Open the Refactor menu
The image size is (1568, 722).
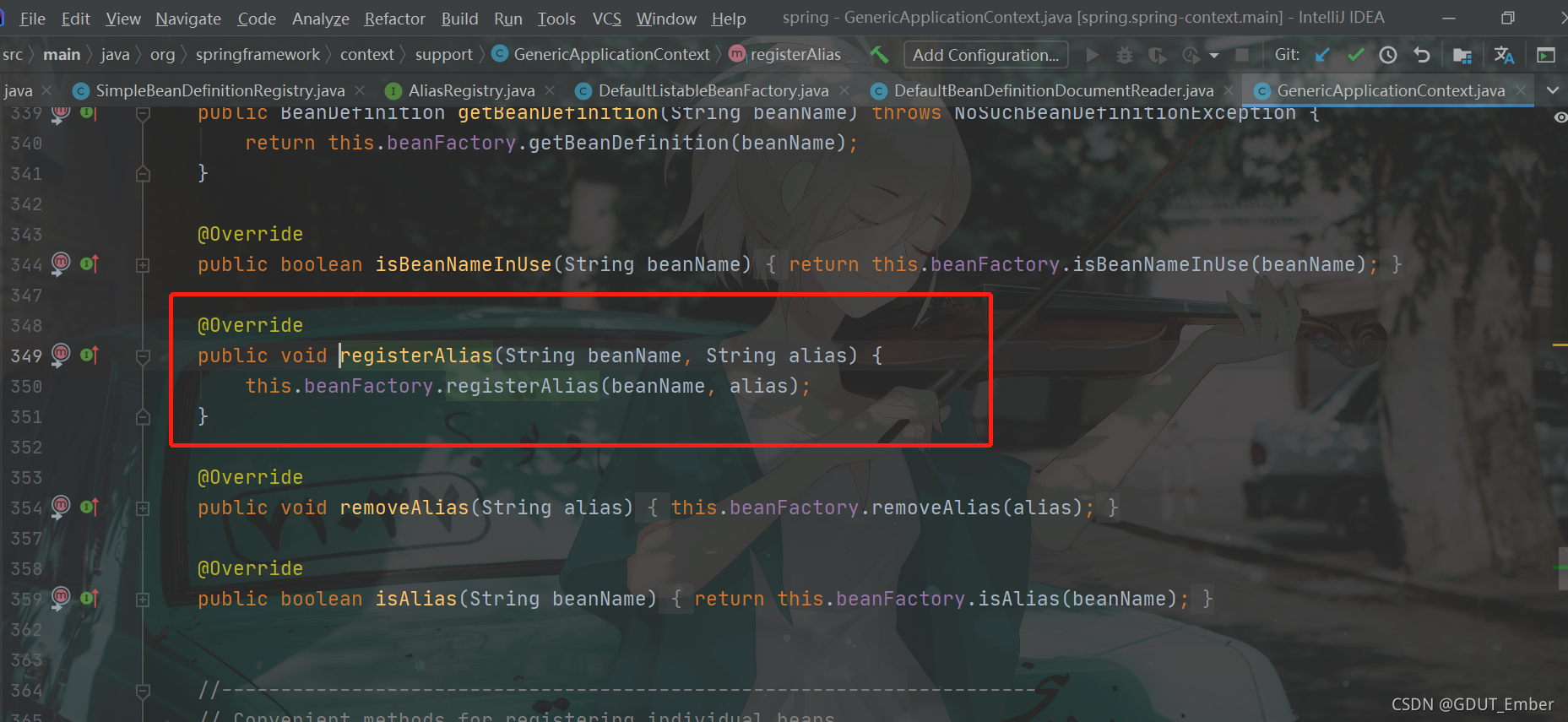click(394, 18)
